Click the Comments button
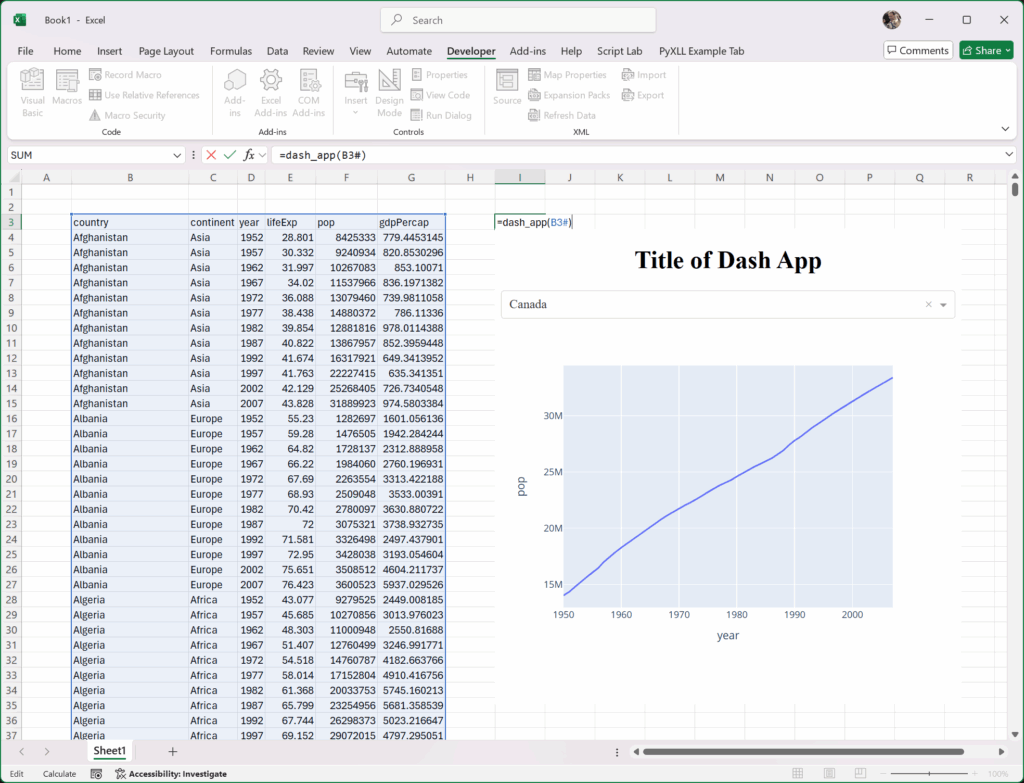 pyautogui.click(x=918, y=50)
